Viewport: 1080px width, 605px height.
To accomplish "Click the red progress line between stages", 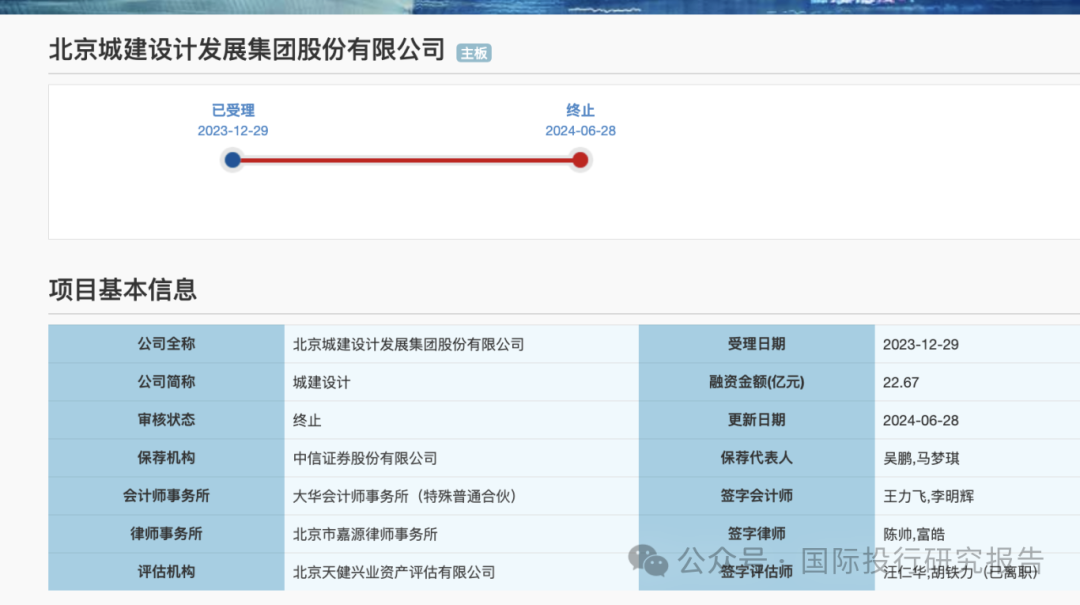I will pos(406,160).
